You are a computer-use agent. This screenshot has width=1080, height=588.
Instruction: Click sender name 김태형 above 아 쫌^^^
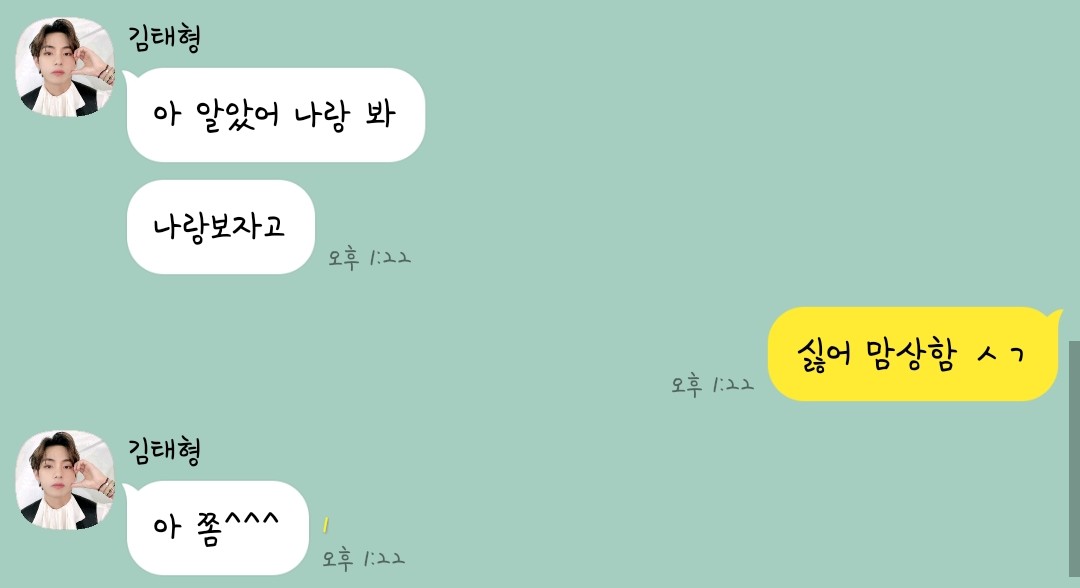tap(164, 450)
